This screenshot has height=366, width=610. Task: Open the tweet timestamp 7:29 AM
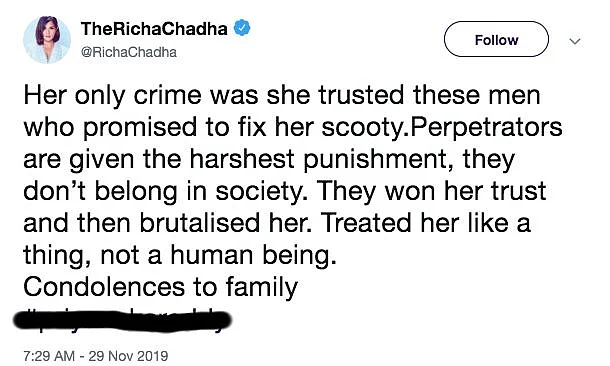(49, 356)
